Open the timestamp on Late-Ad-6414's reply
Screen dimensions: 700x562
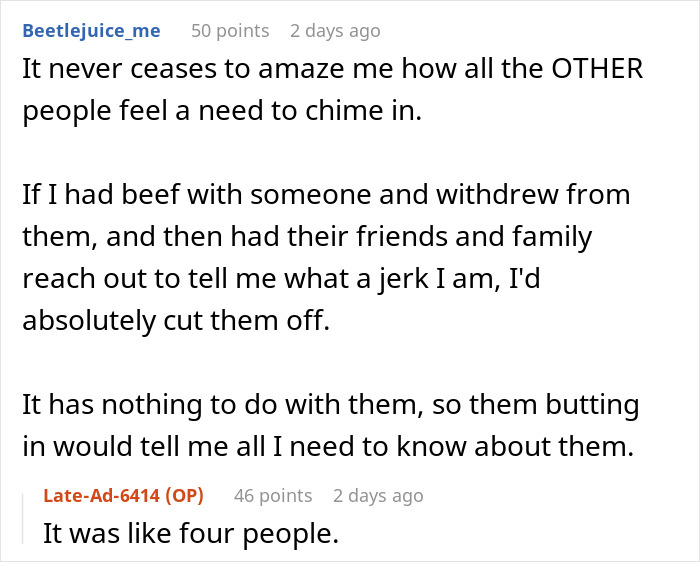[x=377, y=496]
